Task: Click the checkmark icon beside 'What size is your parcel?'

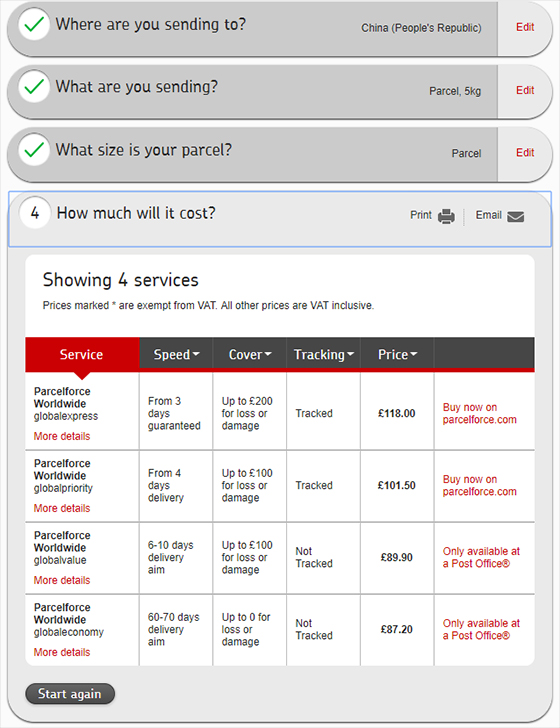Action: coord(34,150)
